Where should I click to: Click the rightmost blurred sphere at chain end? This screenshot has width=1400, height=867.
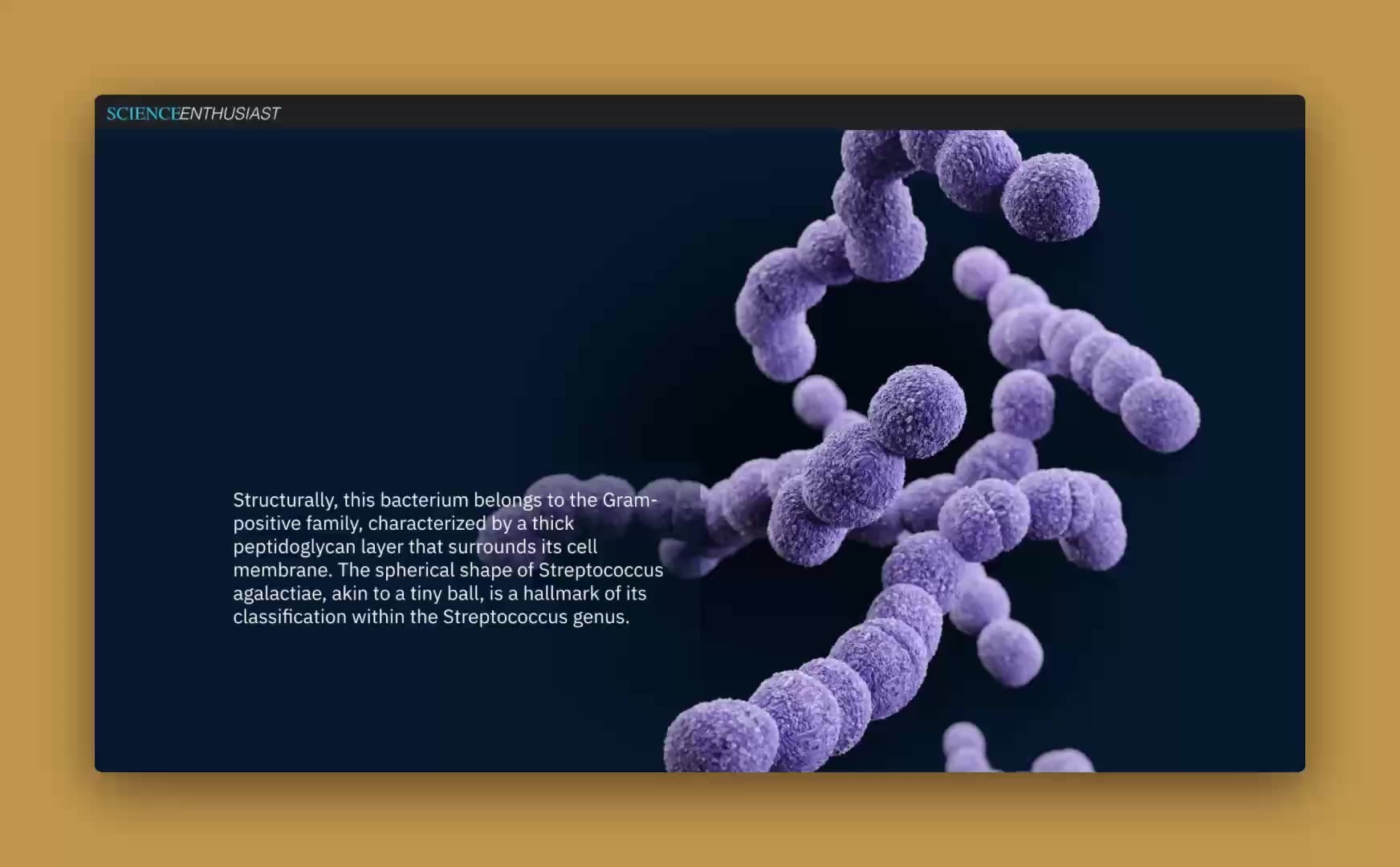click(x=1159, y=414)
